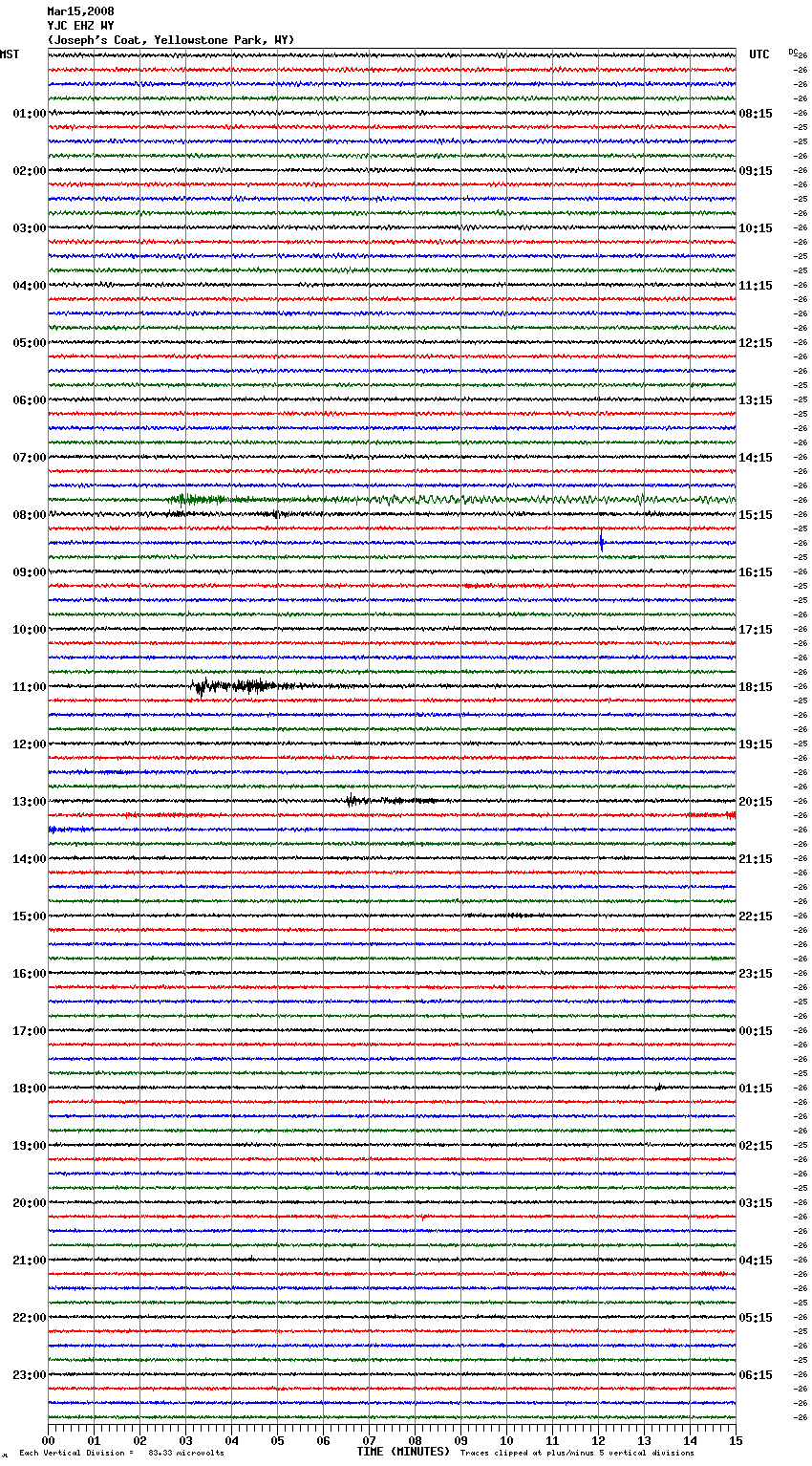Click the 20:15 UTC time label
The height and width of the screenshot is (1466, 812).
click(756, 802)
